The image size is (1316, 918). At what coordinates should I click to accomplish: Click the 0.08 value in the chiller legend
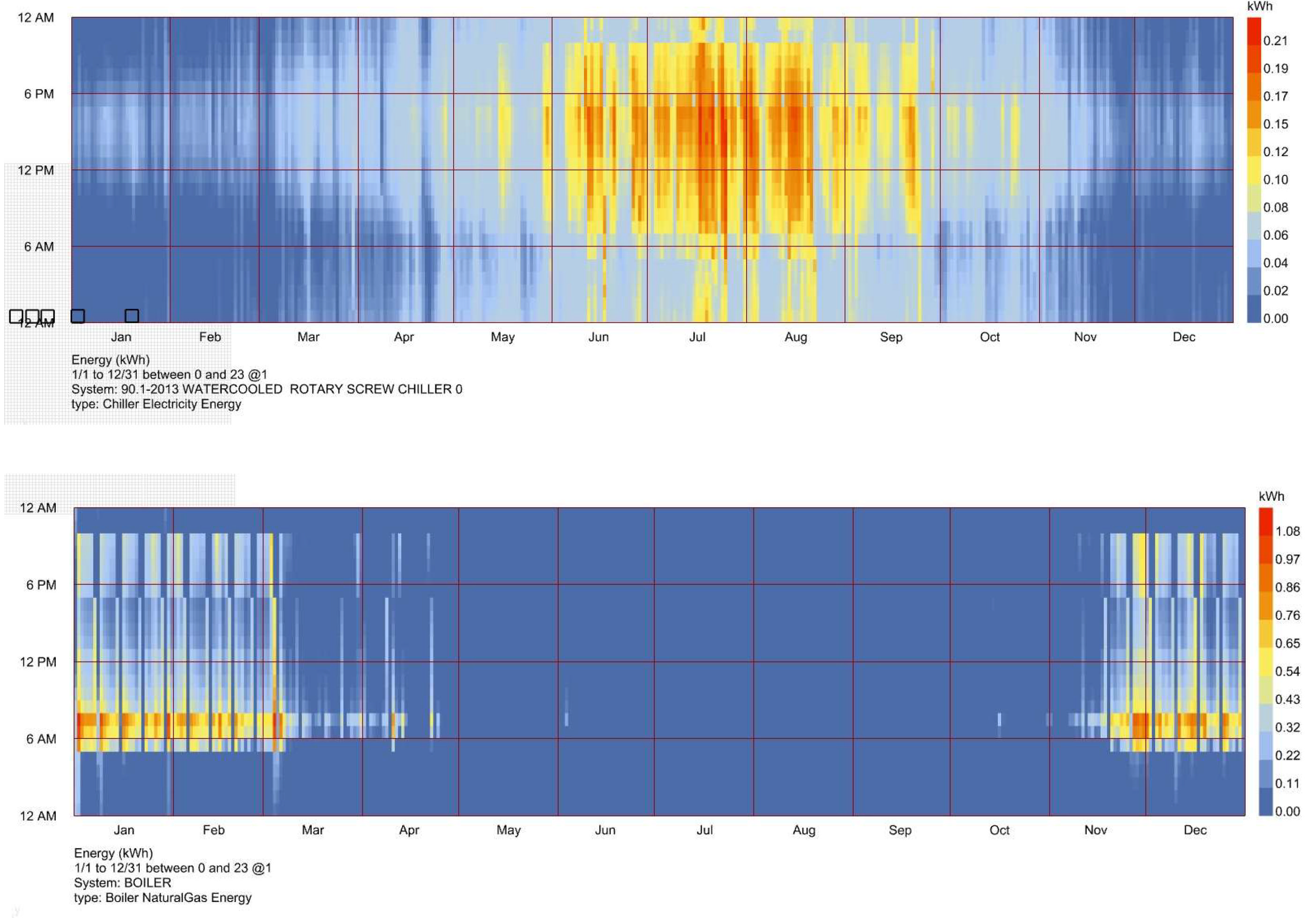1275,208
